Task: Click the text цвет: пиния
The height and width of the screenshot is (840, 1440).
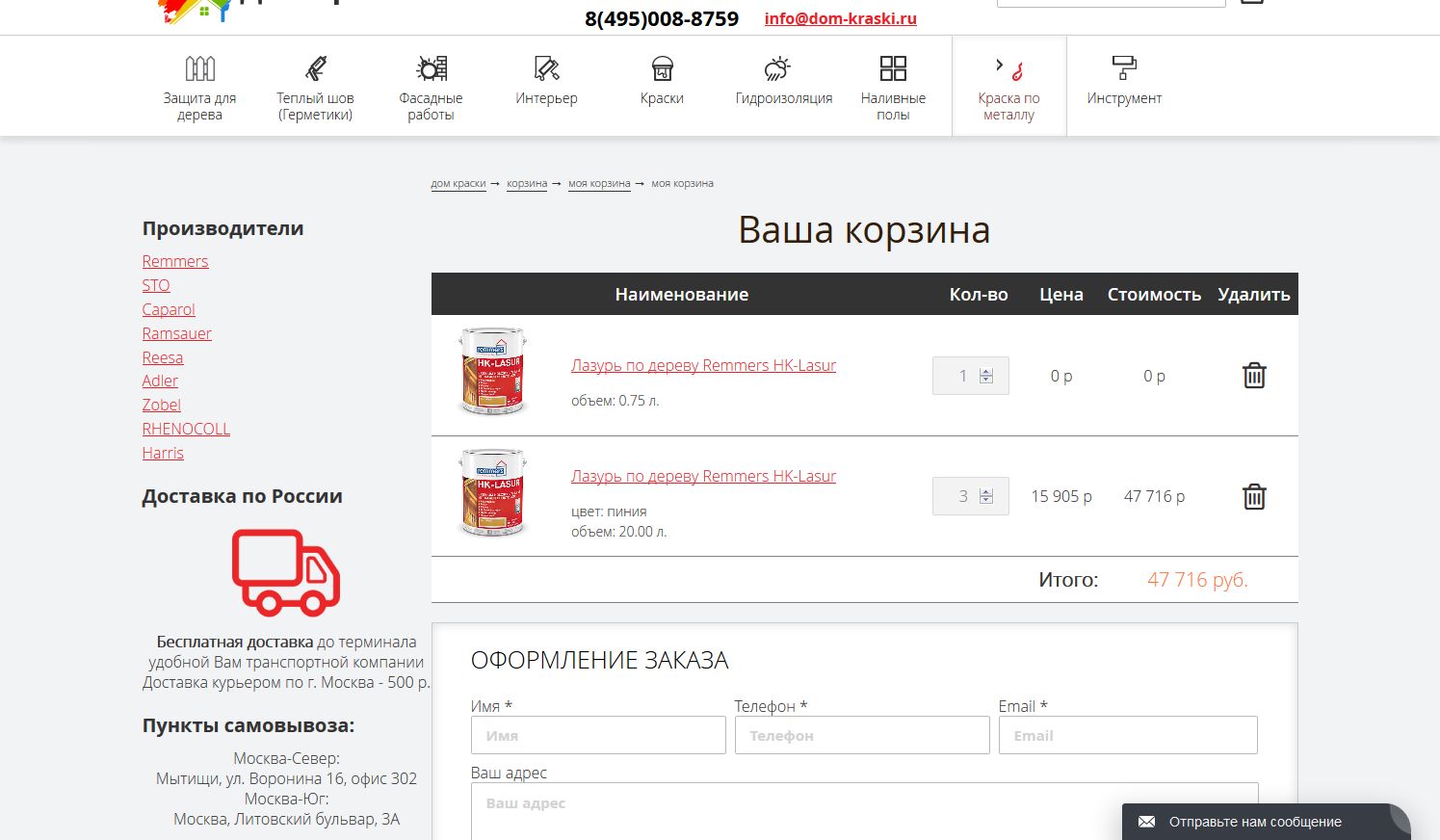Action: coord(609,512)
